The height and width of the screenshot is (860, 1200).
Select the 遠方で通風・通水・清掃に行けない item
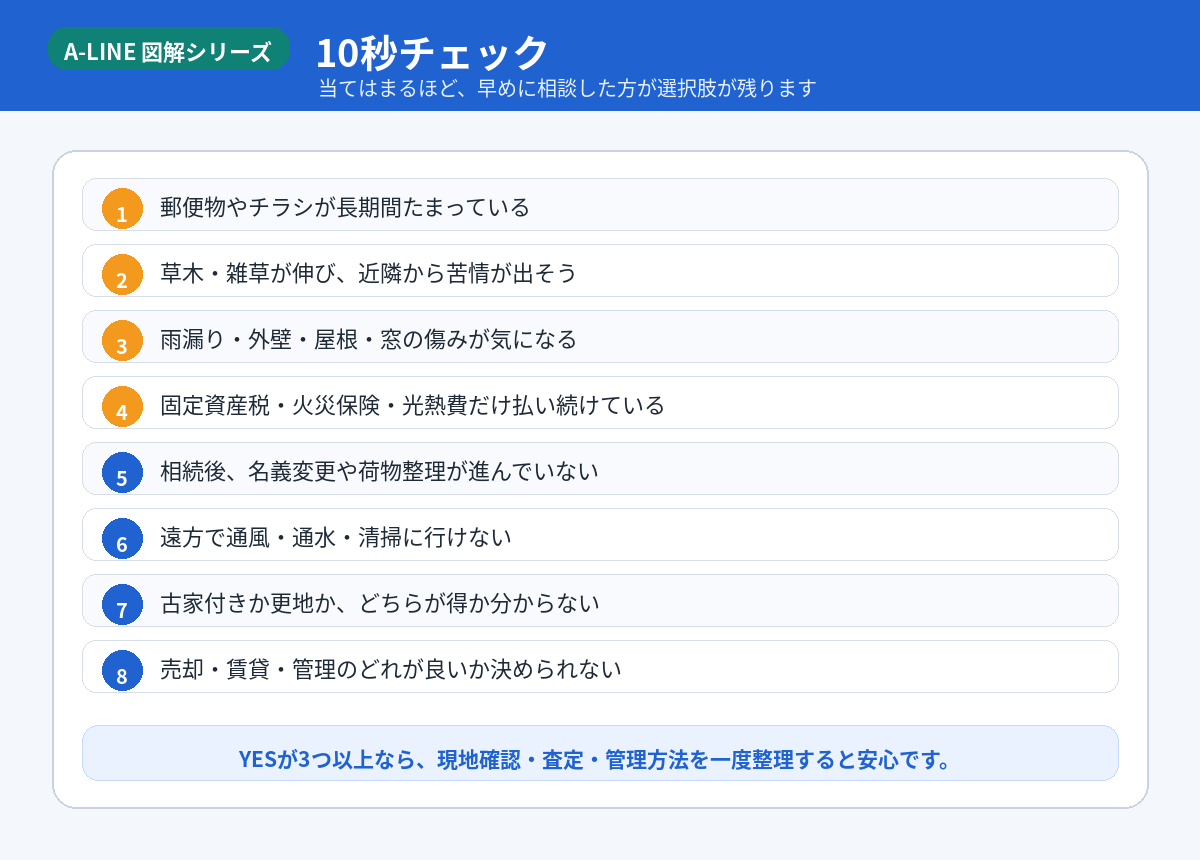(600, 535)
